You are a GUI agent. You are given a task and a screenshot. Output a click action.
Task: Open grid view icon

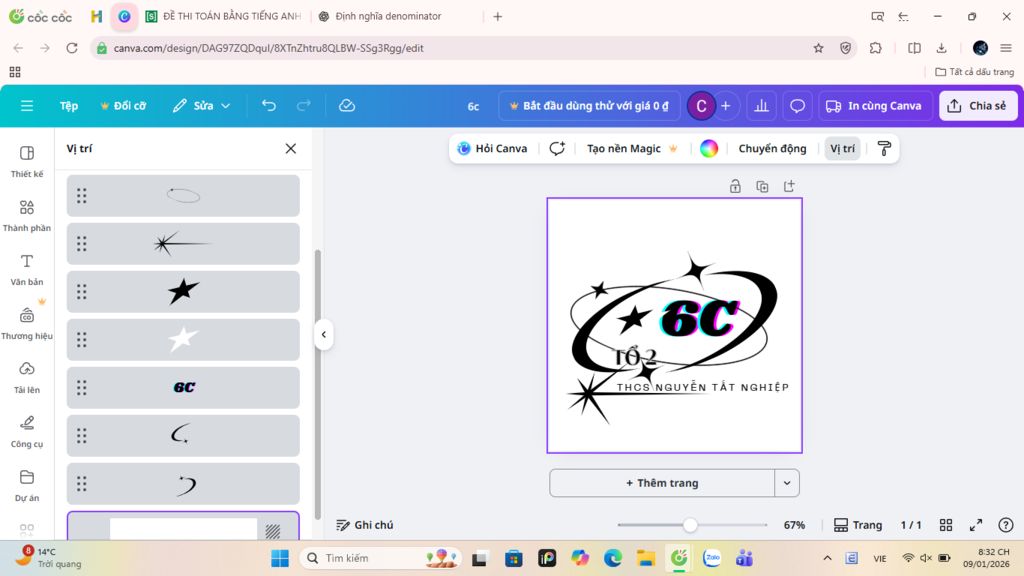(x=946, y=524)
